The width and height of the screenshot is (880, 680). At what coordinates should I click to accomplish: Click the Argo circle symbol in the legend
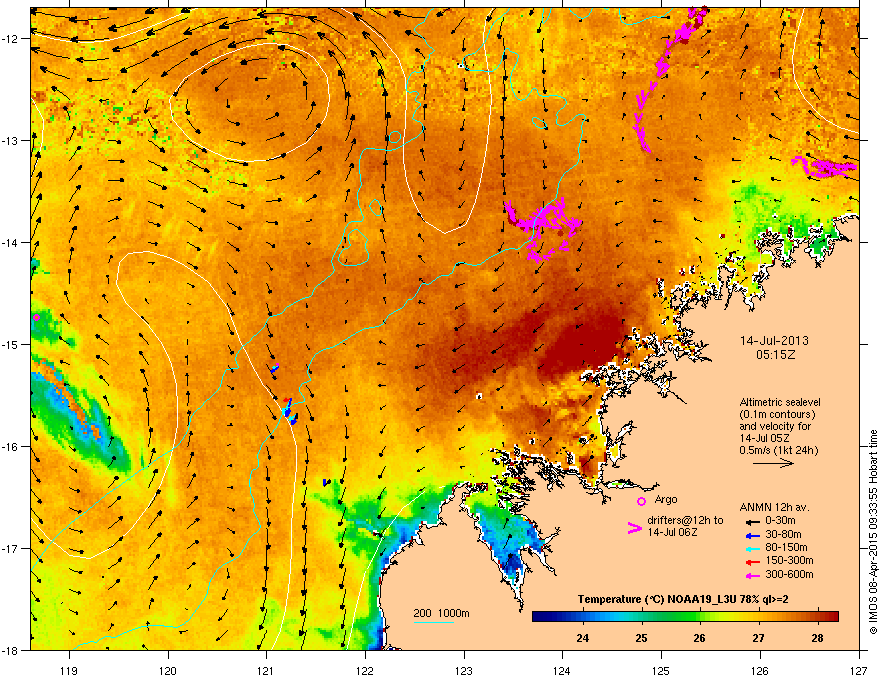tap(641, 501)
